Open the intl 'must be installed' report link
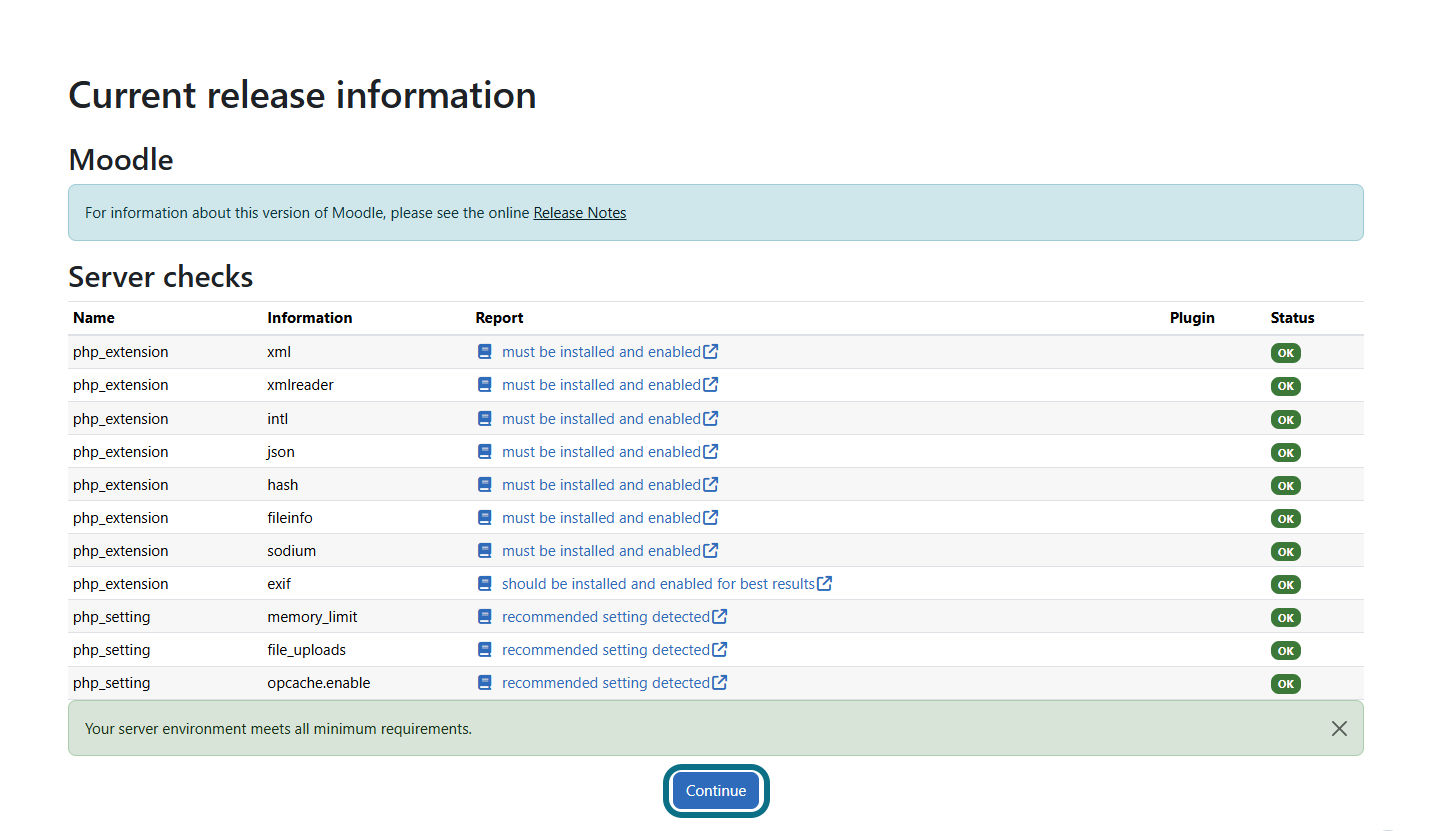 click(601, 418)
